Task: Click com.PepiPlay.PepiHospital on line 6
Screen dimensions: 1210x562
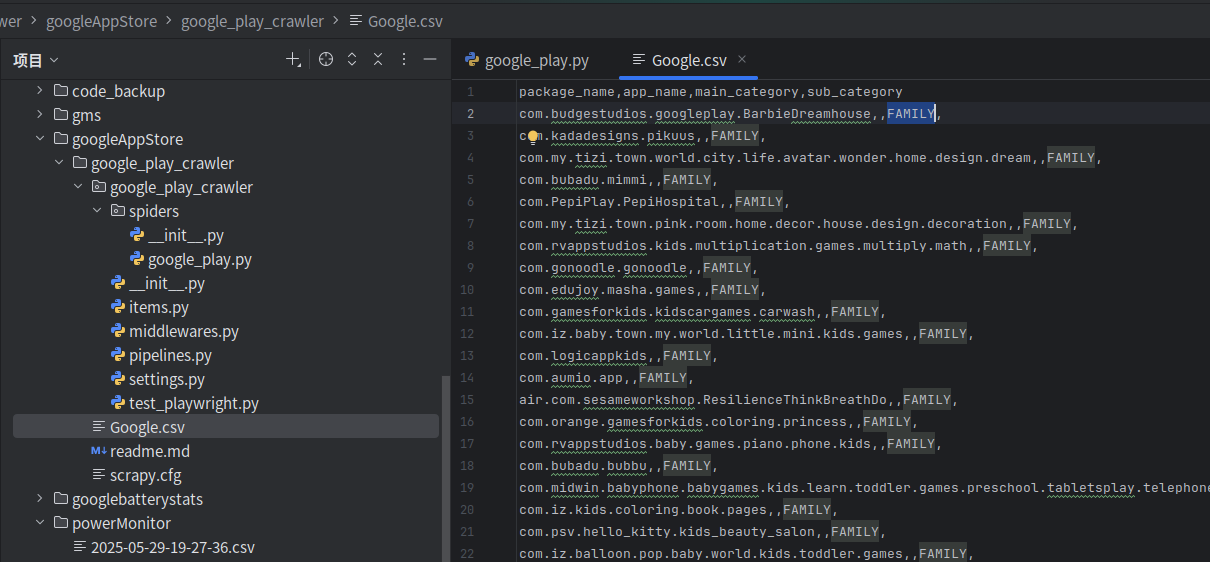Action: 619,202
